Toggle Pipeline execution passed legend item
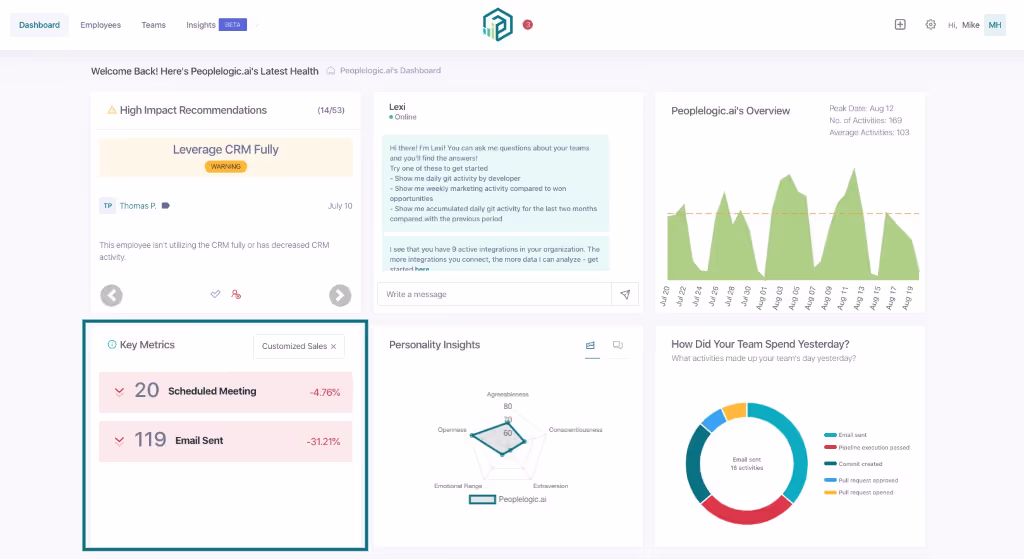 867,448
